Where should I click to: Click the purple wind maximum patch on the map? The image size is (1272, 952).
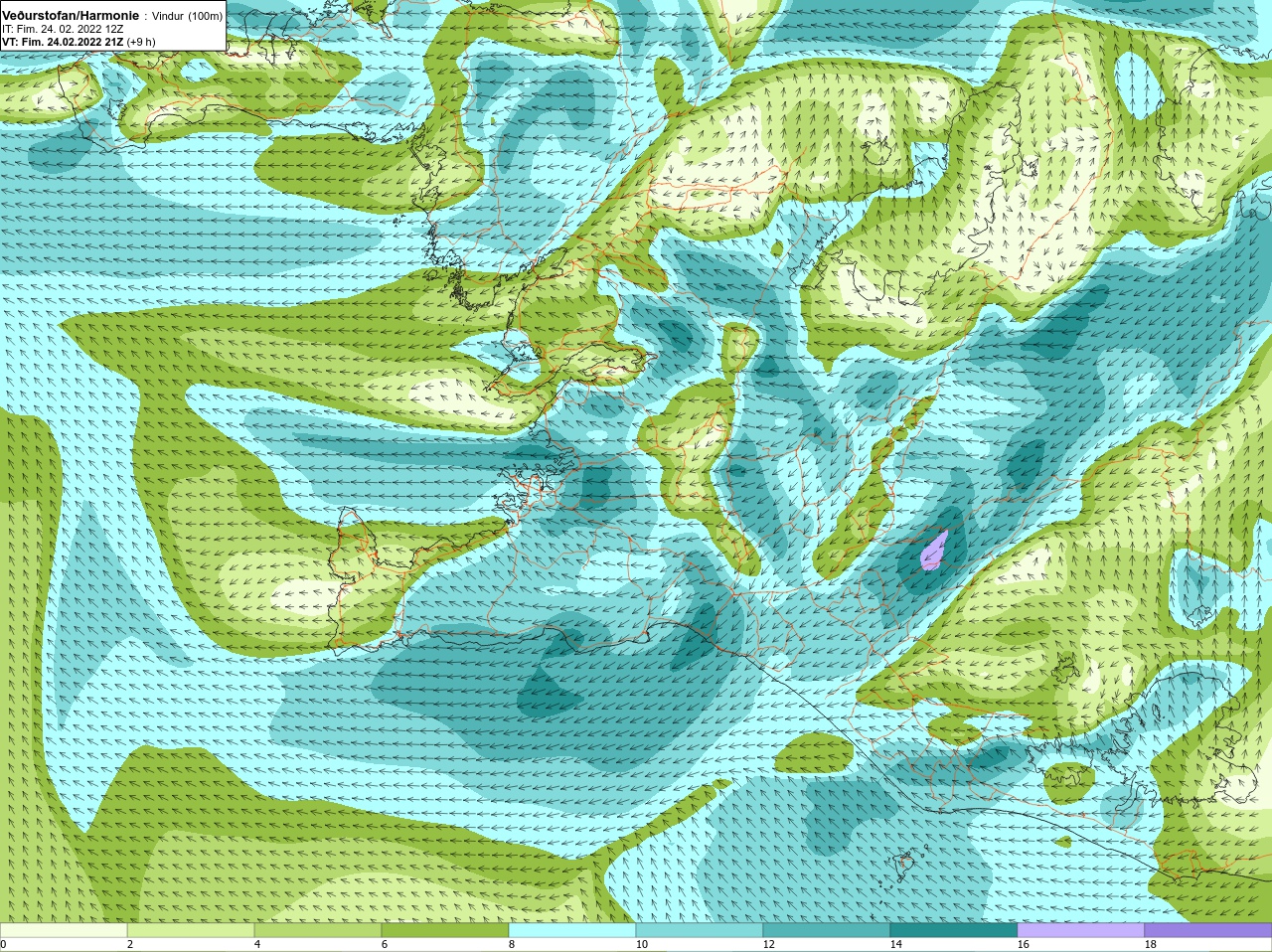click(x=933, y=551)
